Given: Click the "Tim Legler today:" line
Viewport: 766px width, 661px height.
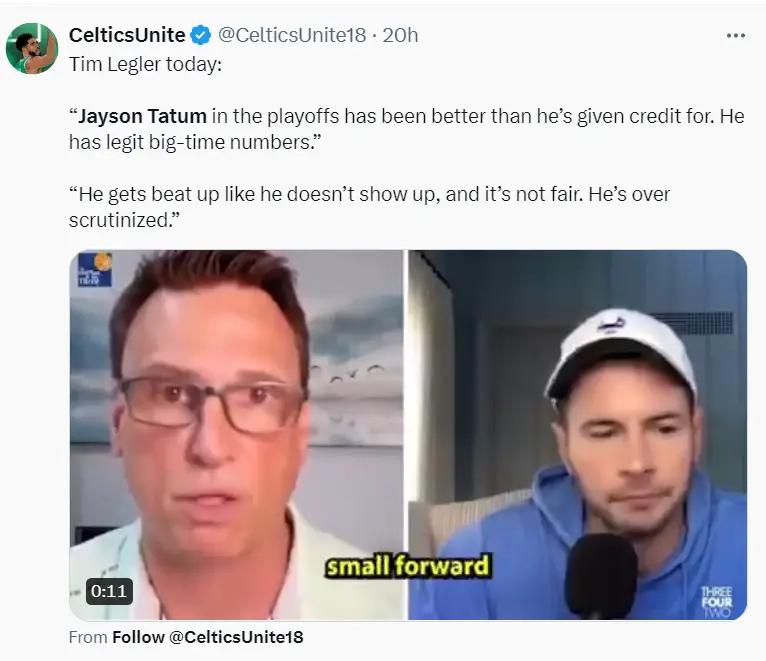Looking at the screenshot, I should click(x=145, y=64).
